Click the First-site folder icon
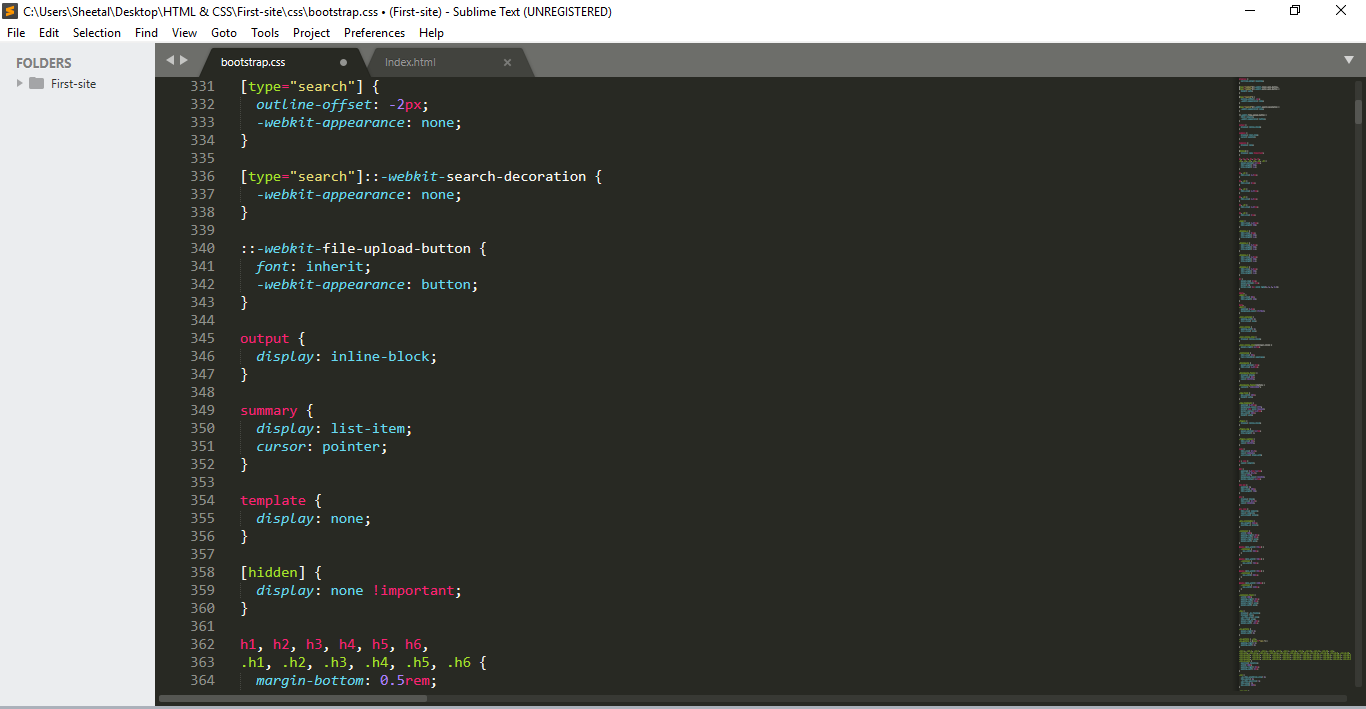 coord(37,84)
